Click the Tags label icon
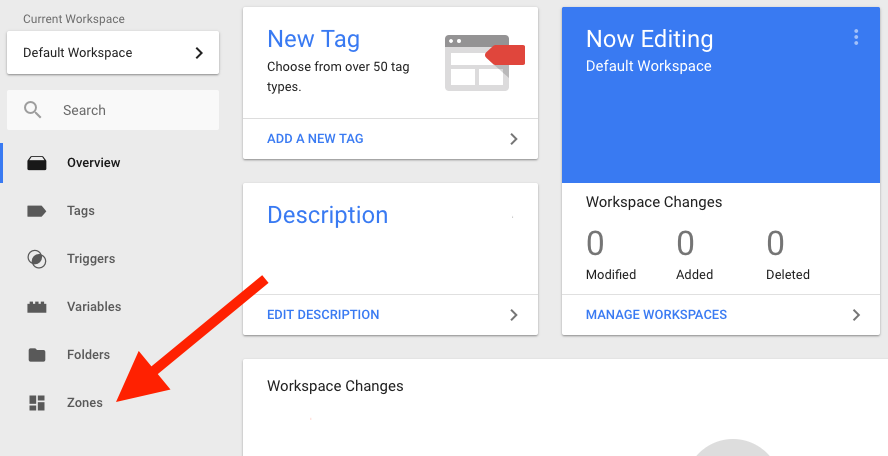This screenshot has height=456, width=888. [37, 211]
